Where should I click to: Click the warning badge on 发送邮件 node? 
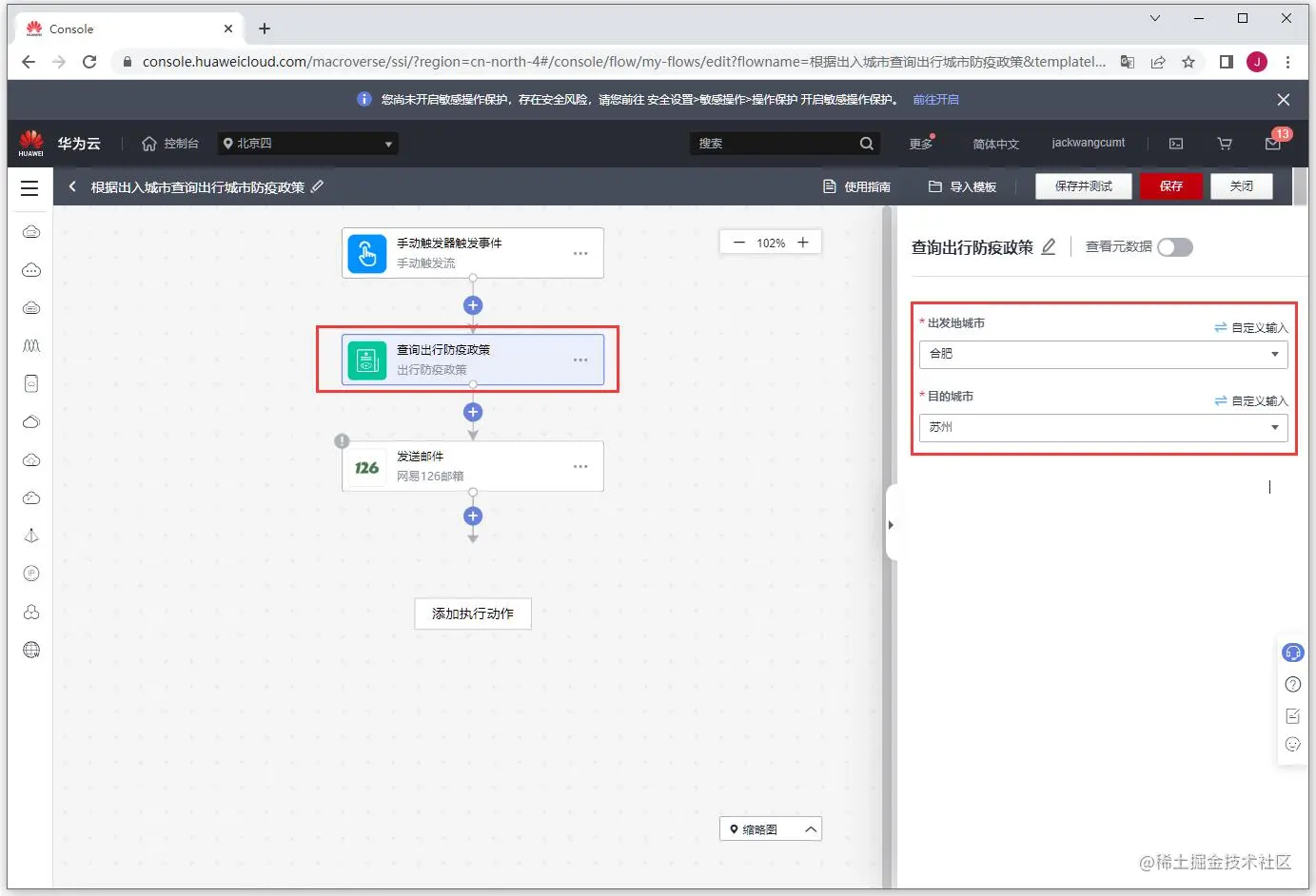point(342,441)
